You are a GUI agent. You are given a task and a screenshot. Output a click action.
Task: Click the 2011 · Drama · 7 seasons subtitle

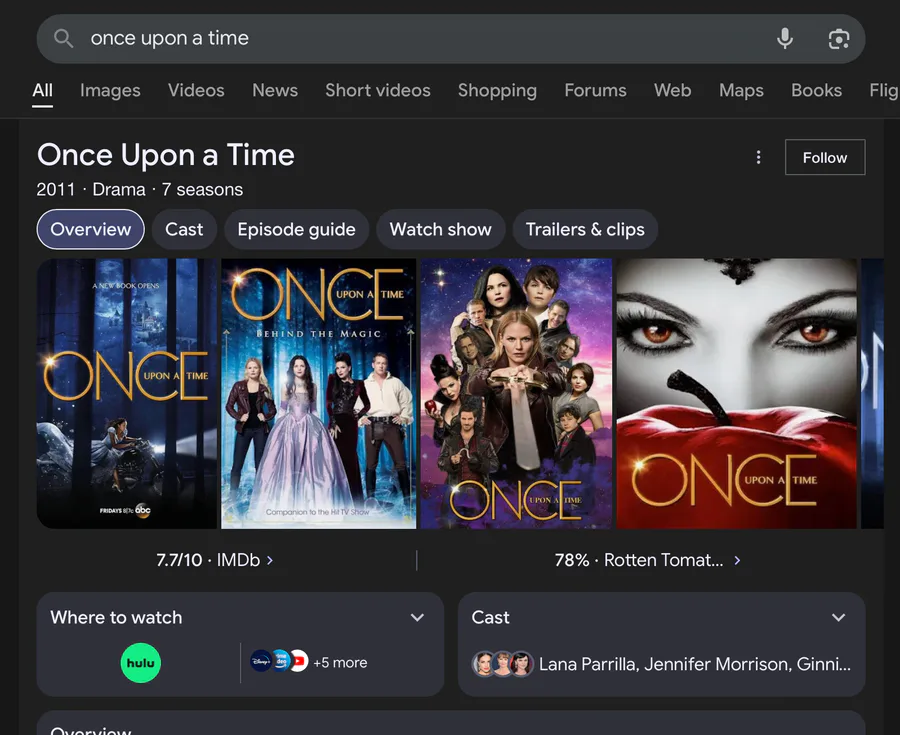[139, 189]
